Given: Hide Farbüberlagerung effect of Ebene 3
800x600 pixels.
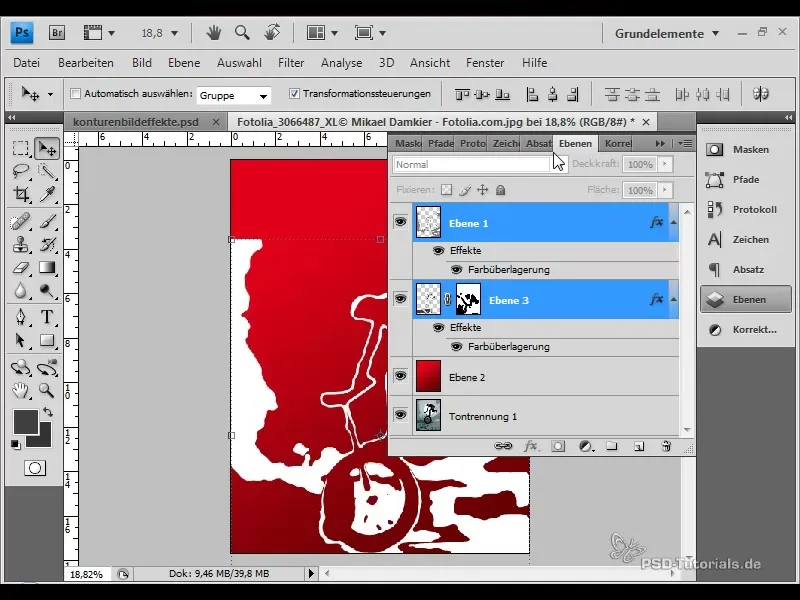Looking at the screenshot, I should coord(457,346).
